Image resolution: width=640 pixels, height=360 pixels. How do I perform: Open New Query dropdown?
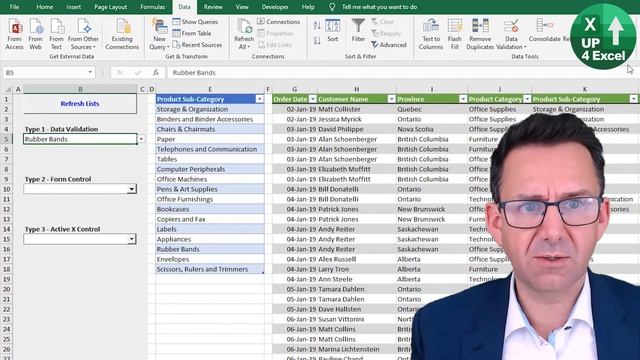click(159, 35)
